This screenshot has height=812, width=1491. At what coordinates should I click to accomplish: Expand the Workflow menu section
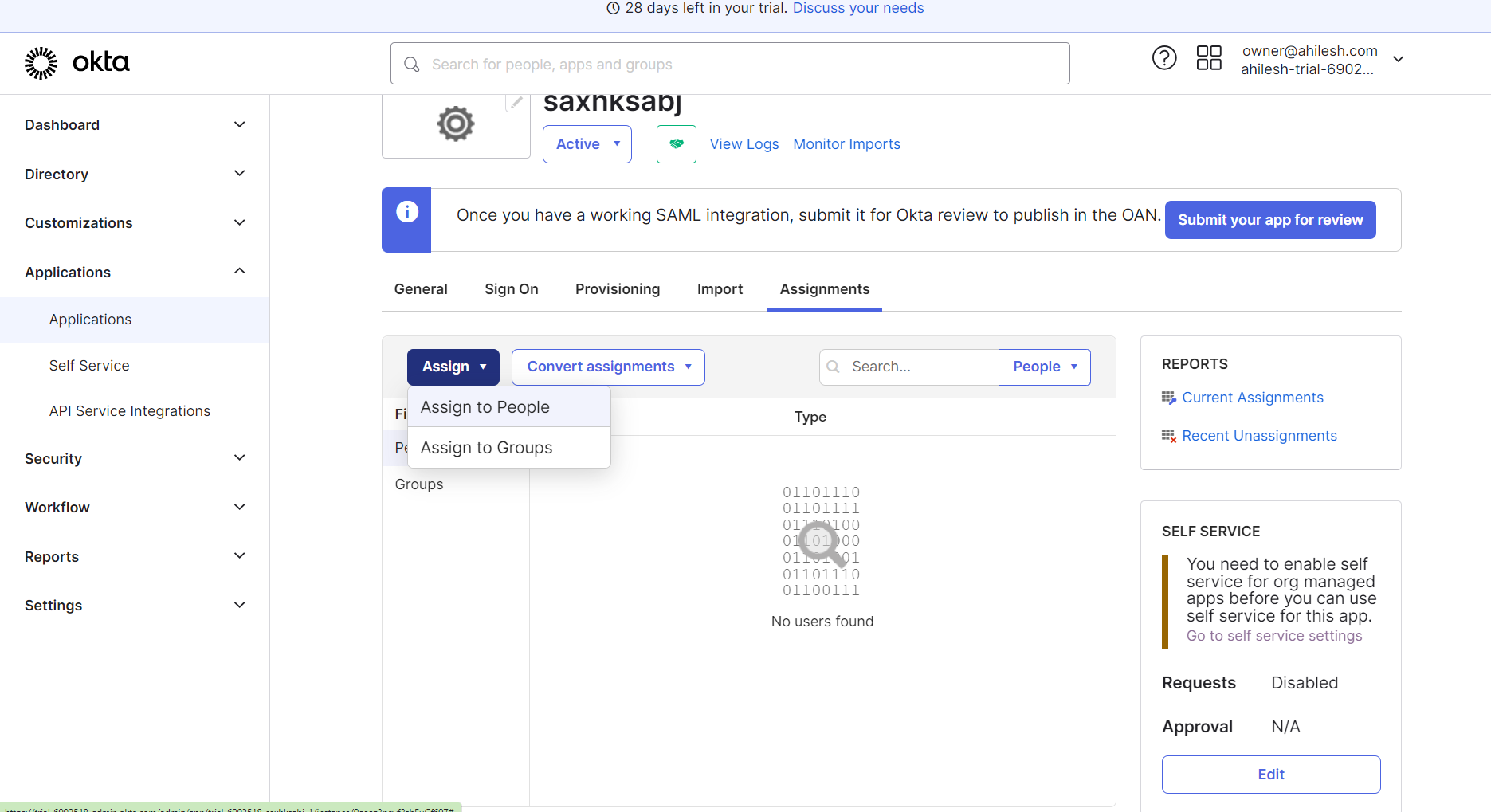tap(135, 508)
